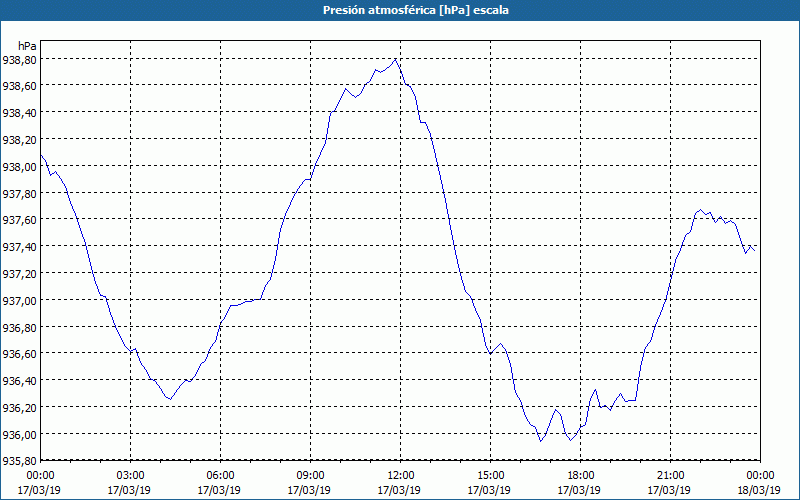Screen dimensions: 800x500
Task: Click the 03:00 time axis label
Action: [x=131, y=476]
